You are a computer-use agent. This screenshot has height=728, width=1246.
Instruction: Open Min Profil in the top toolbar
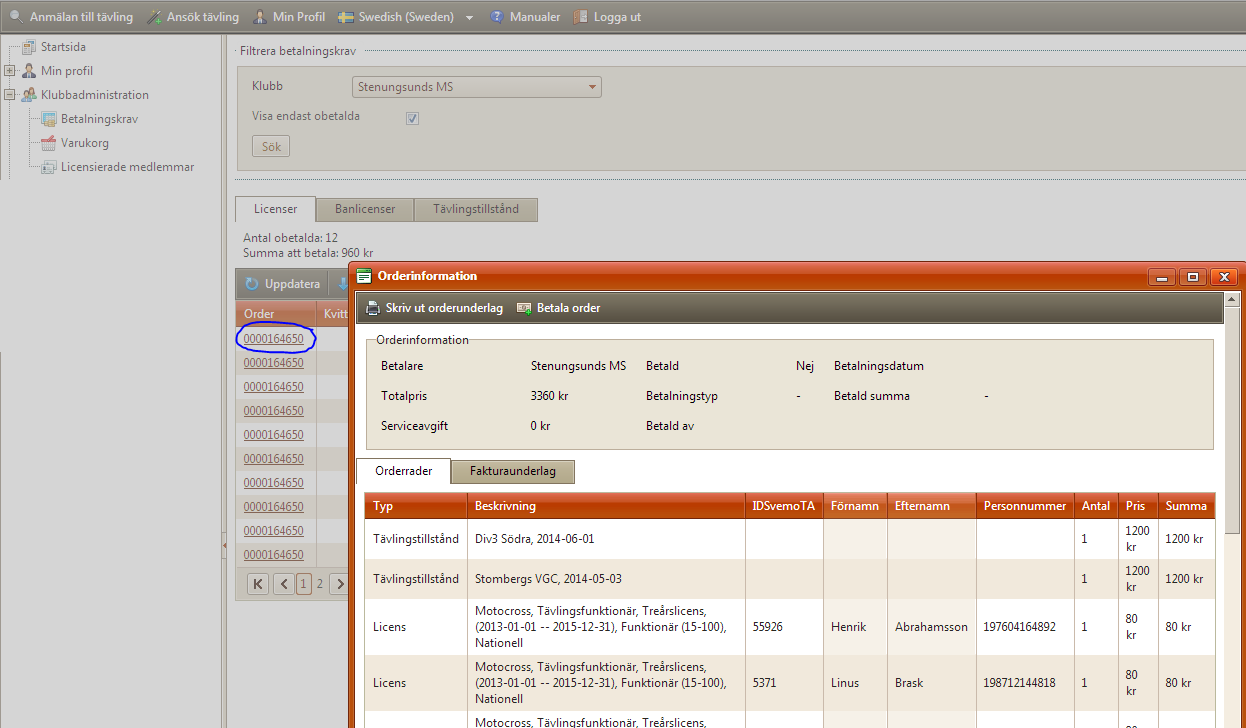pyautogui.click(x=289, y=17)
